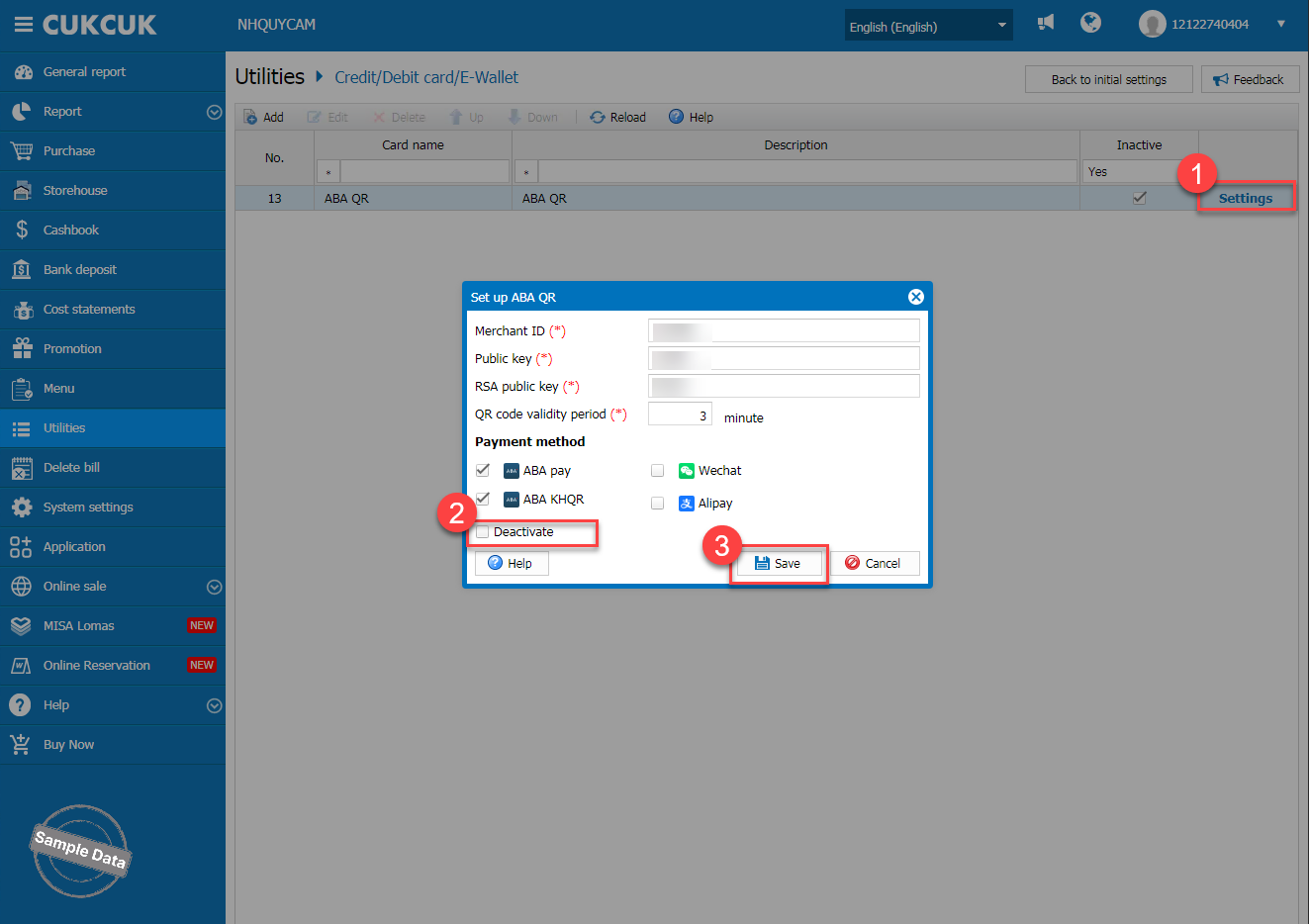The height and width of the screenshot is (924, 1309).
Task: Click the Reload toolbar button
Action: click(x=617, y=117)
